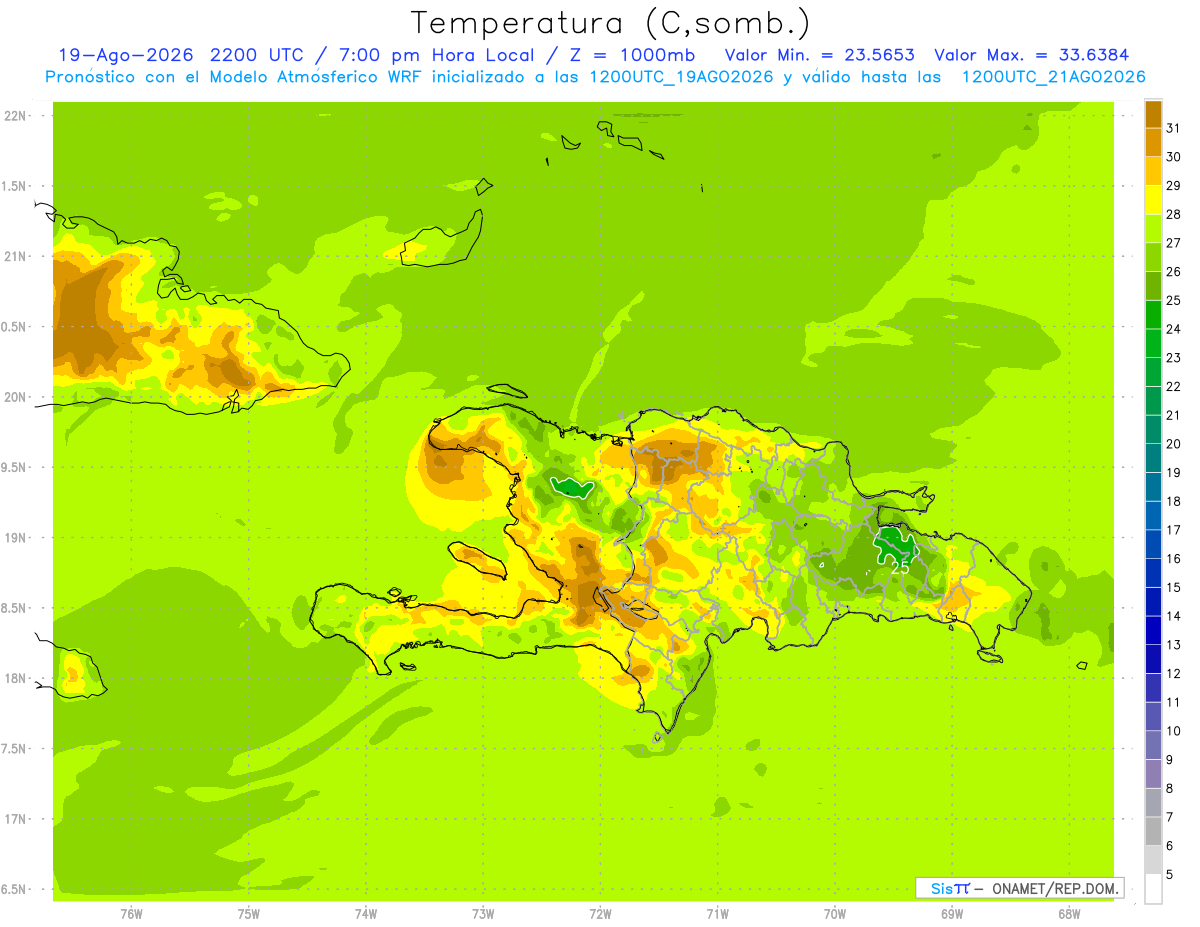This screenshot has height=927, width=1200.
Task: Click legend swatch between 26 and 27
Action: tap(1153, 257)
